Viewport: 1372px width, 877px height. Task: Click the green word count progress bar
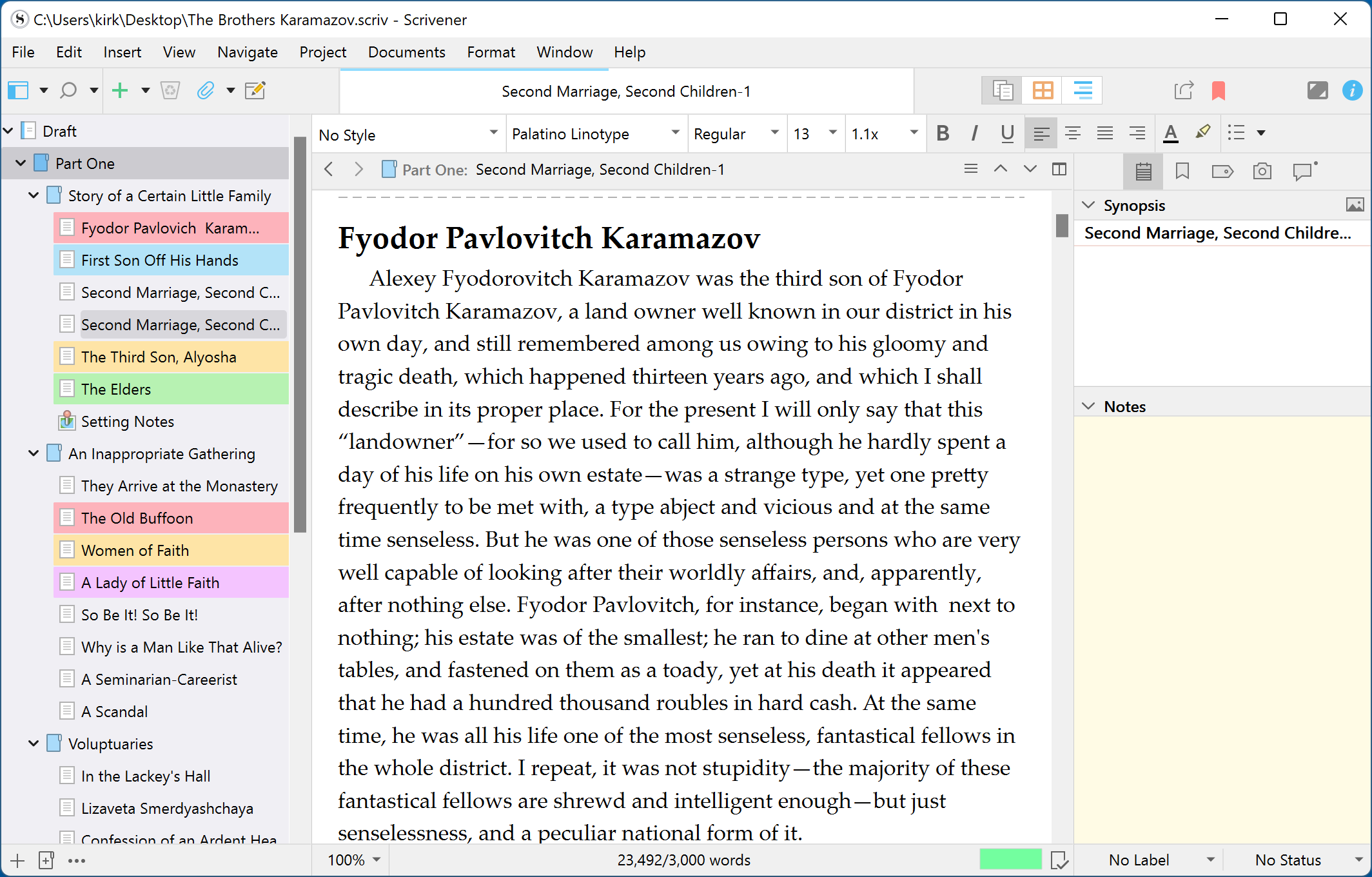coord(1010,860)
